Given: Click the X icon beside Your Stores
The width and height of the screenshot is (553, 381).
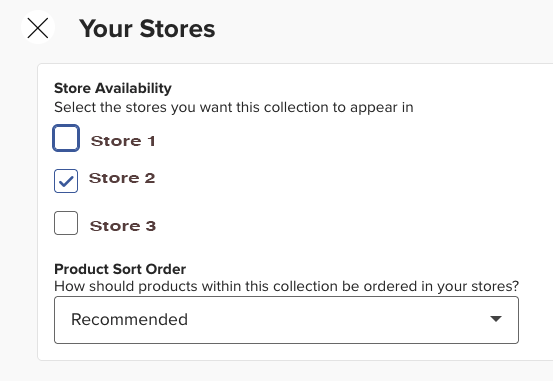Looking at the screenshot, I should pyautogui.click(x=38, y=28).
